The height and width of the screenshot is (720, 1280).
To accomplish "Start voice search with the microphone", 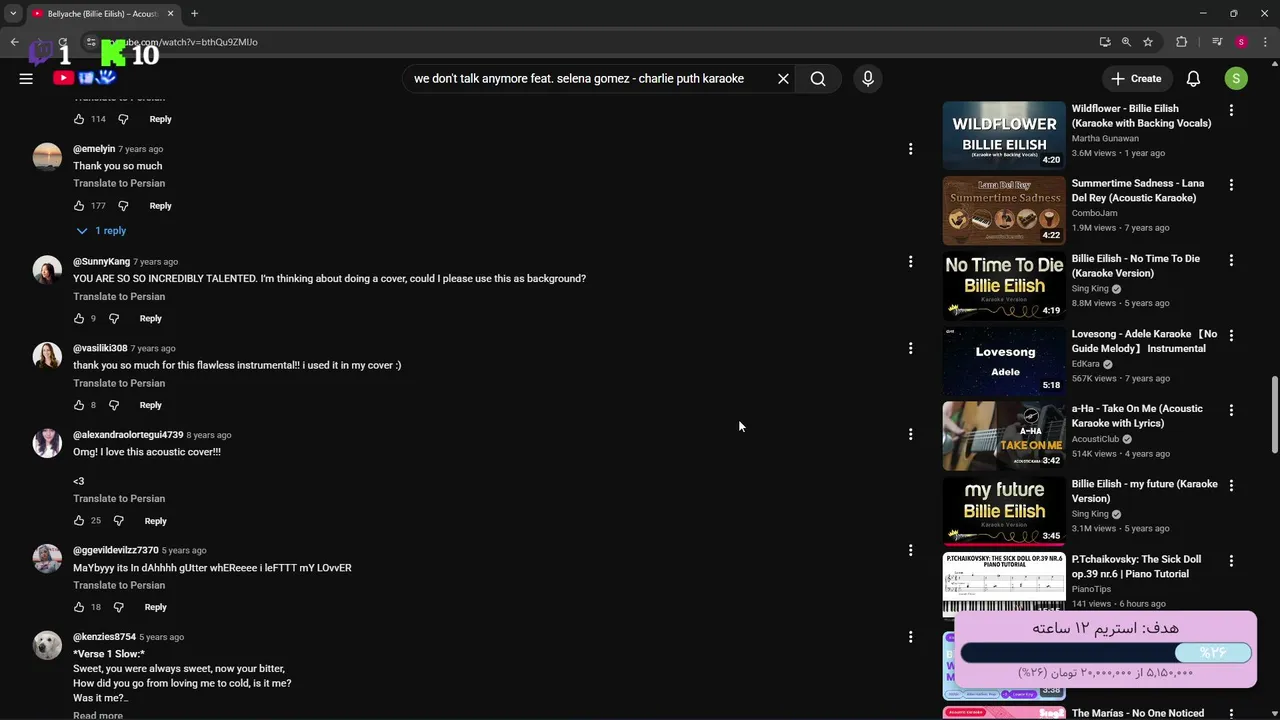I will point(867,78).
